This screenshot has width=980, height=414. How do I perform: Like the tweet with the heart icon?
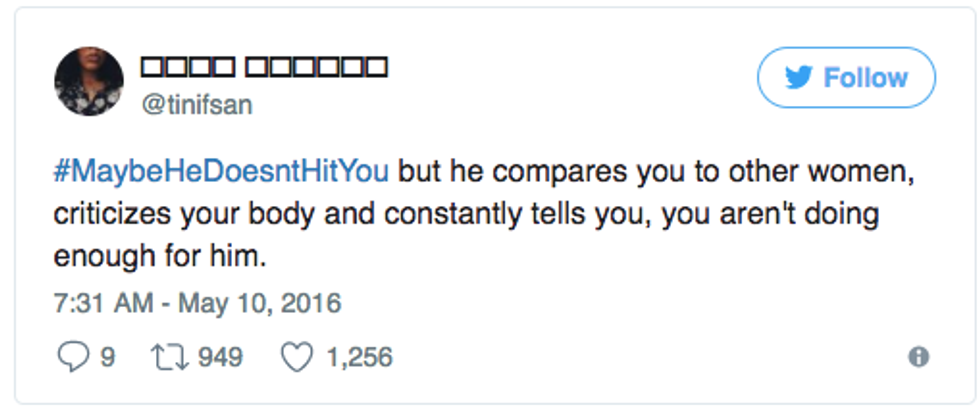[295, 356]
